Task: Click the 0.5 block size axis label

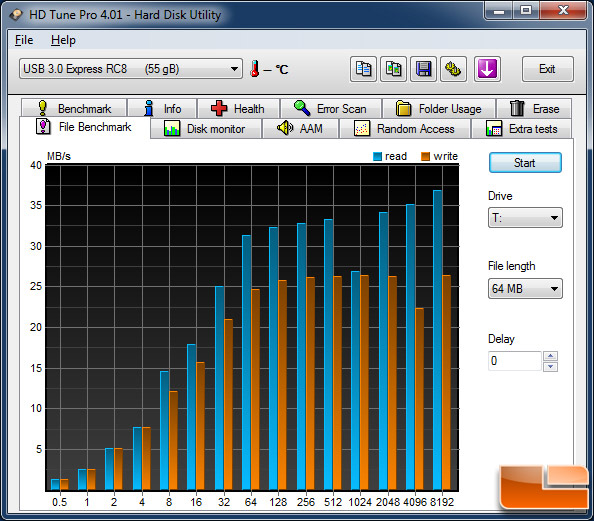Action: click(x=59, y=502)
